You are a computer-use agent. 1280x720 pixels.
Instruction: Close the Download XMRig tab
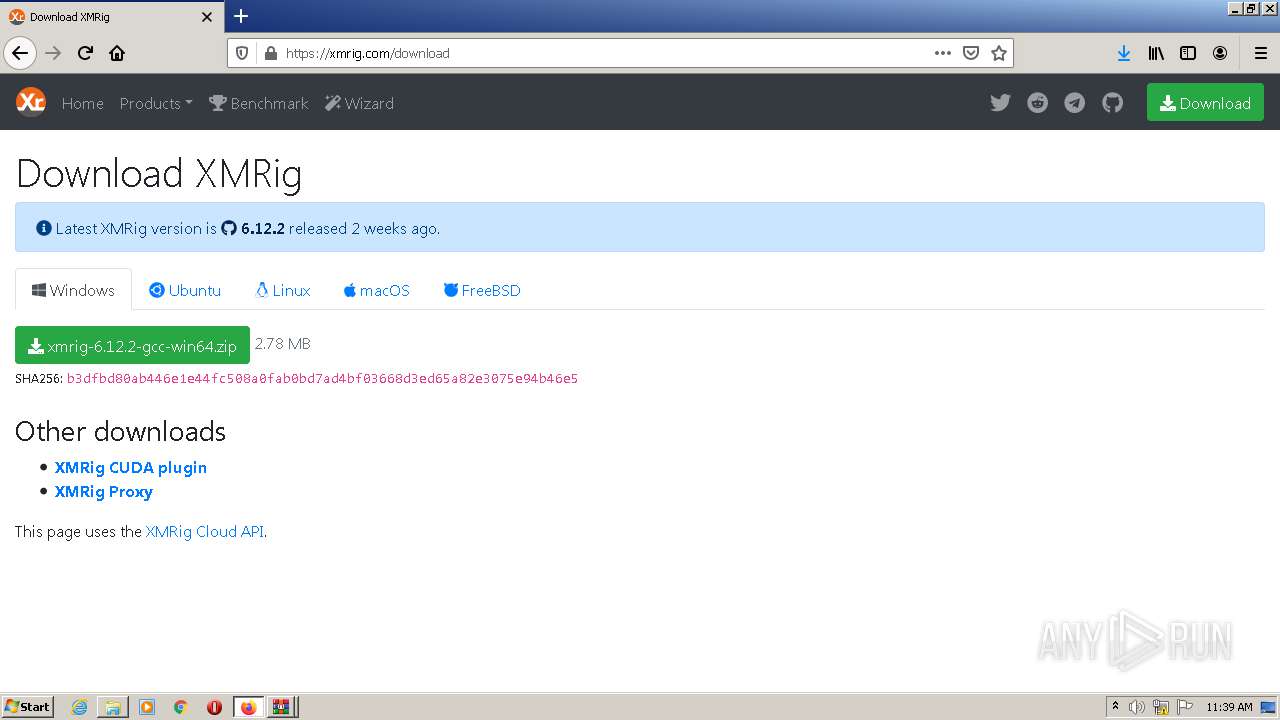click(207, 17)
